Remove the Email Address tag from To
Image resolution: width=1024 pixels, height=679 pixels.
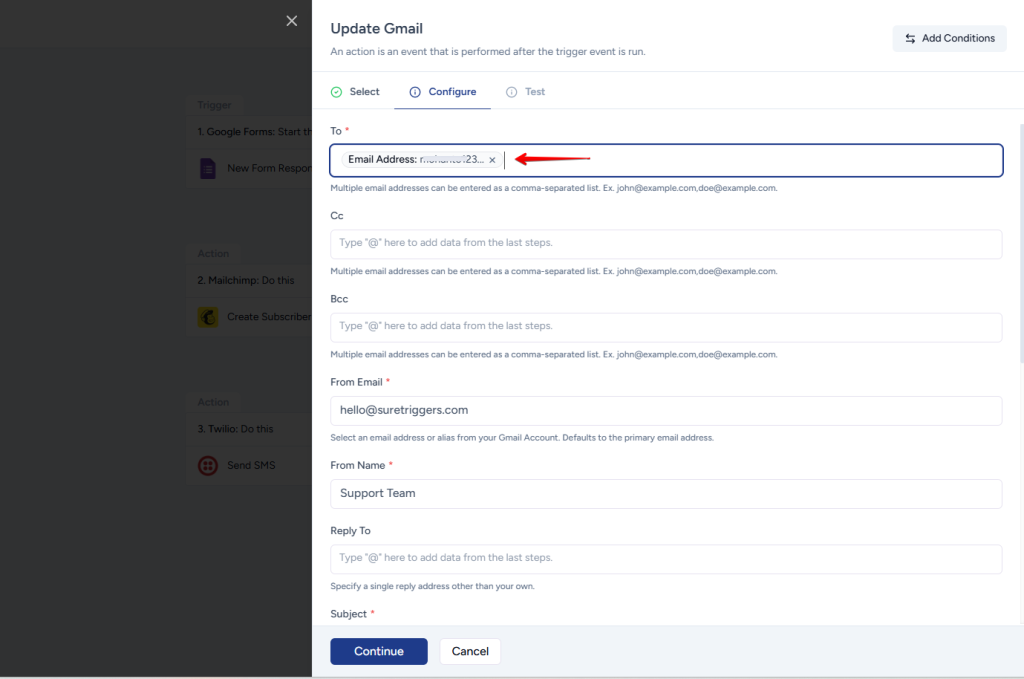click(492, 160)
